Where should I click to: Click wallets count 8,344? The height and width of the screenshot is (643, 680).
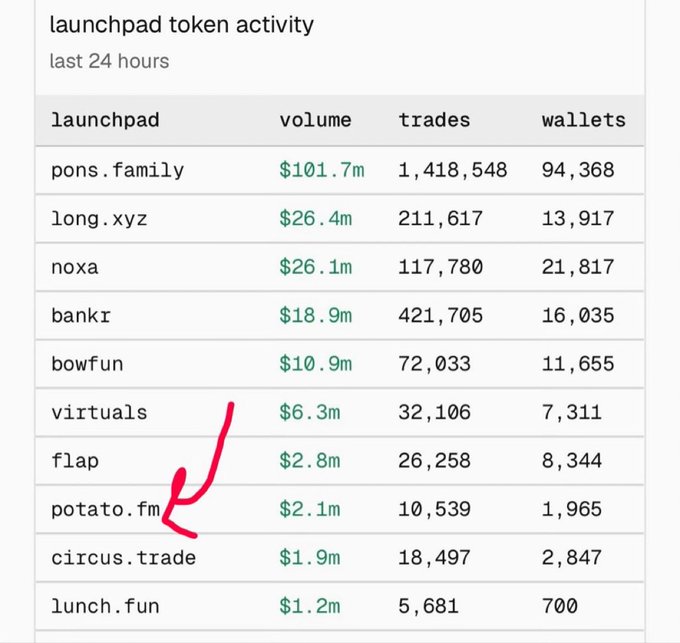coord(572,461)
